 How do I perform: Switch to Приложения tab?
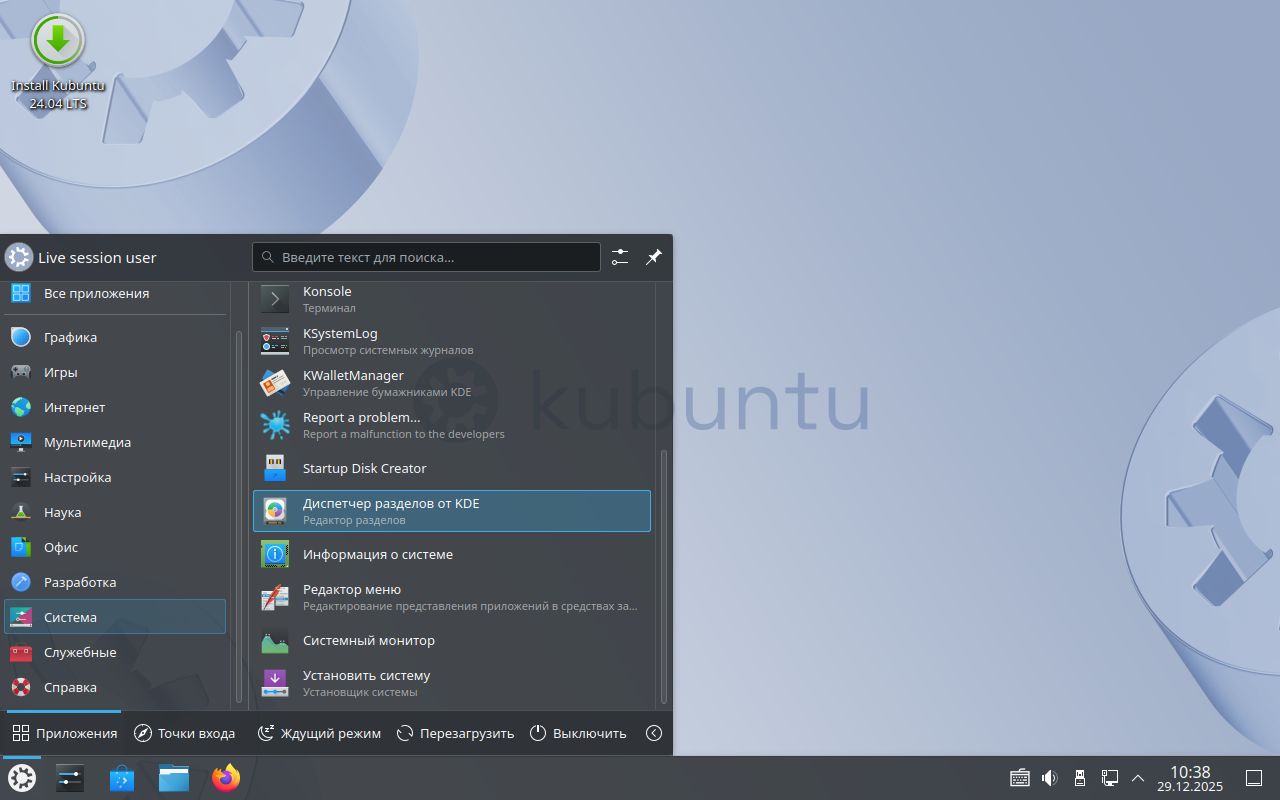coord(64,733)
